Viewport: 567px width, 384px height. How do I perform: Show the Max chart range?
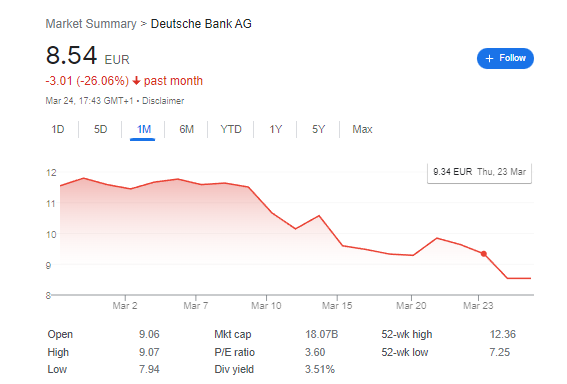pyautogui.click(x=362, y=129)
